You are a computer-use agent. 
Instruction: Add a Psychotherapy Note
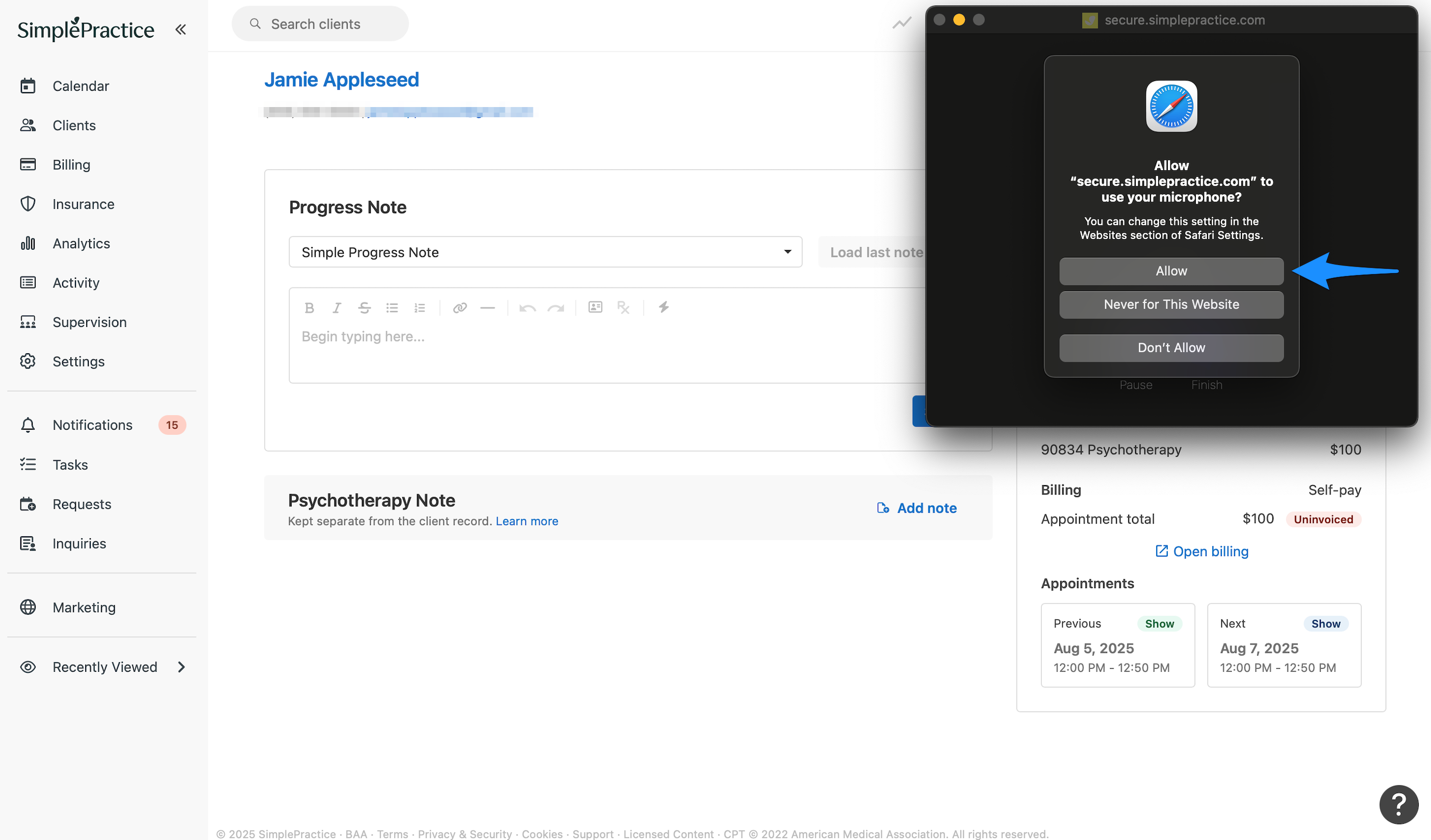917,509
